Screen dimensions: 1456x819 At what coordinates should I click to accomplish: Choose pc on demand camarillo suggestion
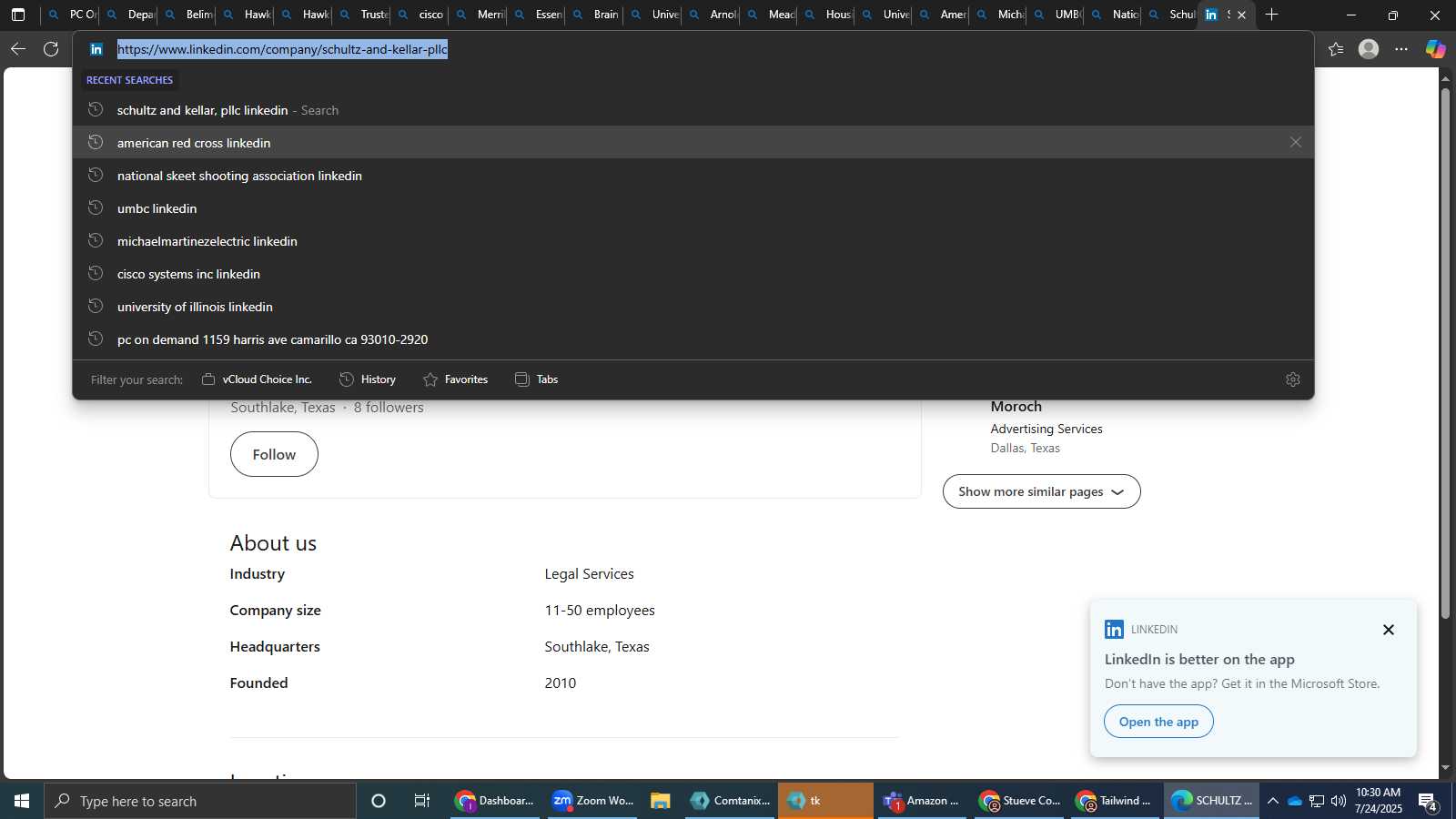click(x=693, y=339)
